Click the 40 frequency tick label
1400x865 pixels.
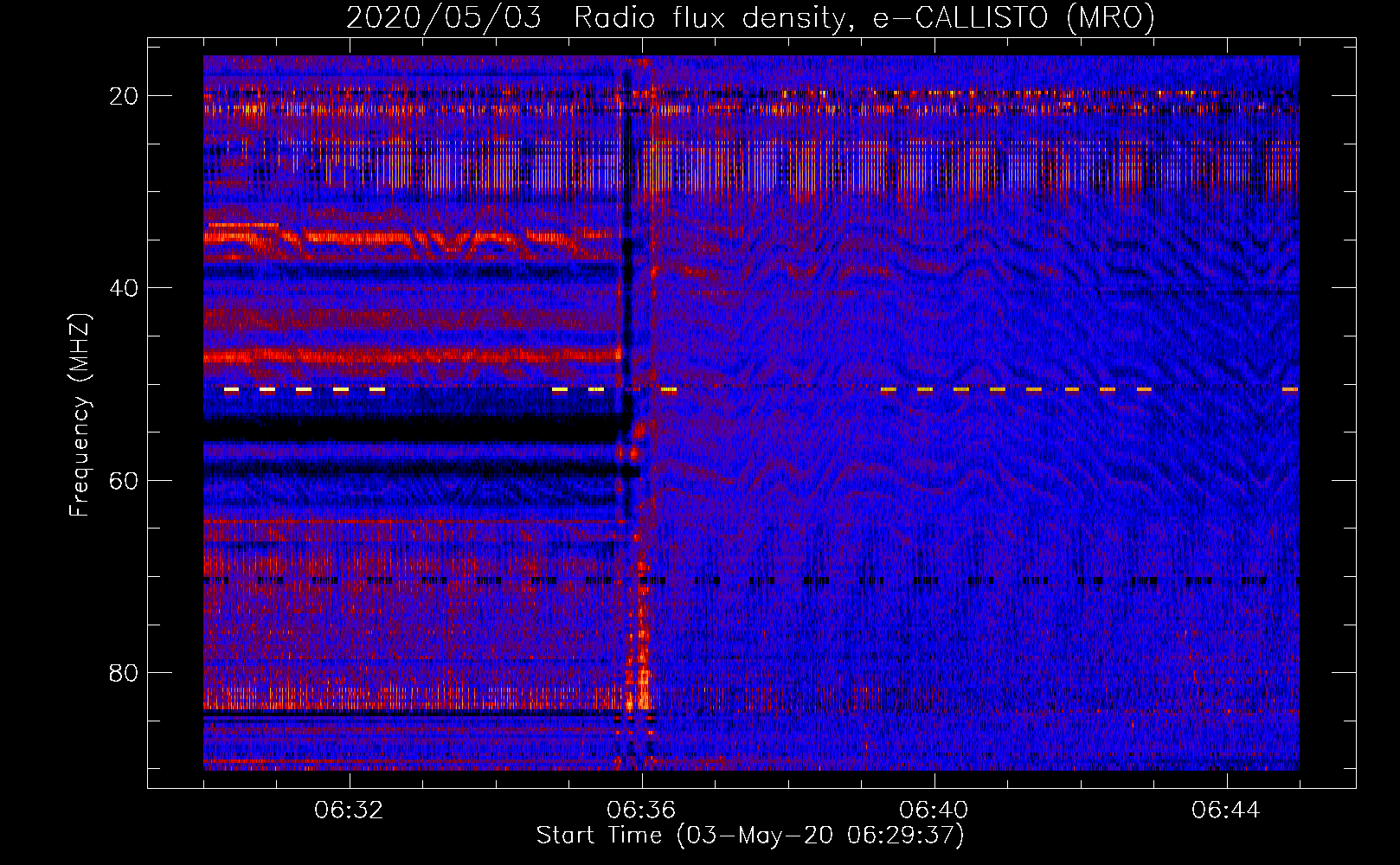click(124, 288)
